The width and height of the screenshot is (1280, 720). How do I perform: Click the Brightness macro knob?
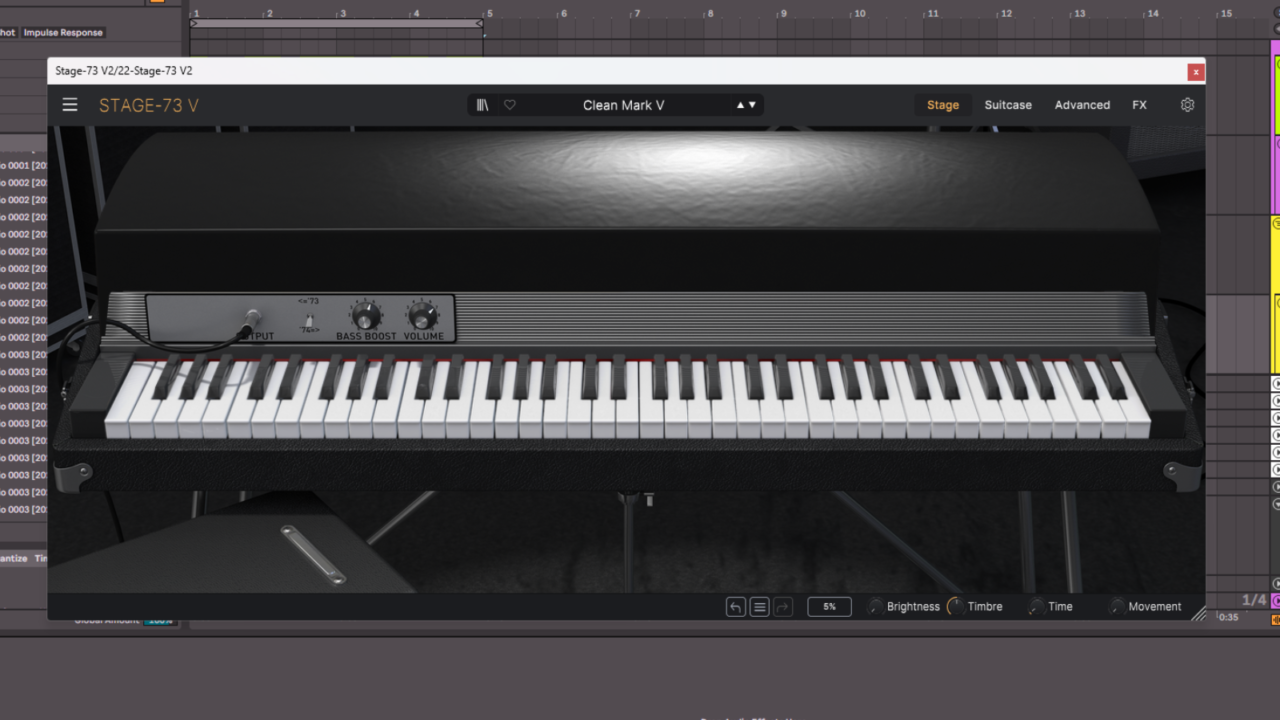tap(876, 607)
